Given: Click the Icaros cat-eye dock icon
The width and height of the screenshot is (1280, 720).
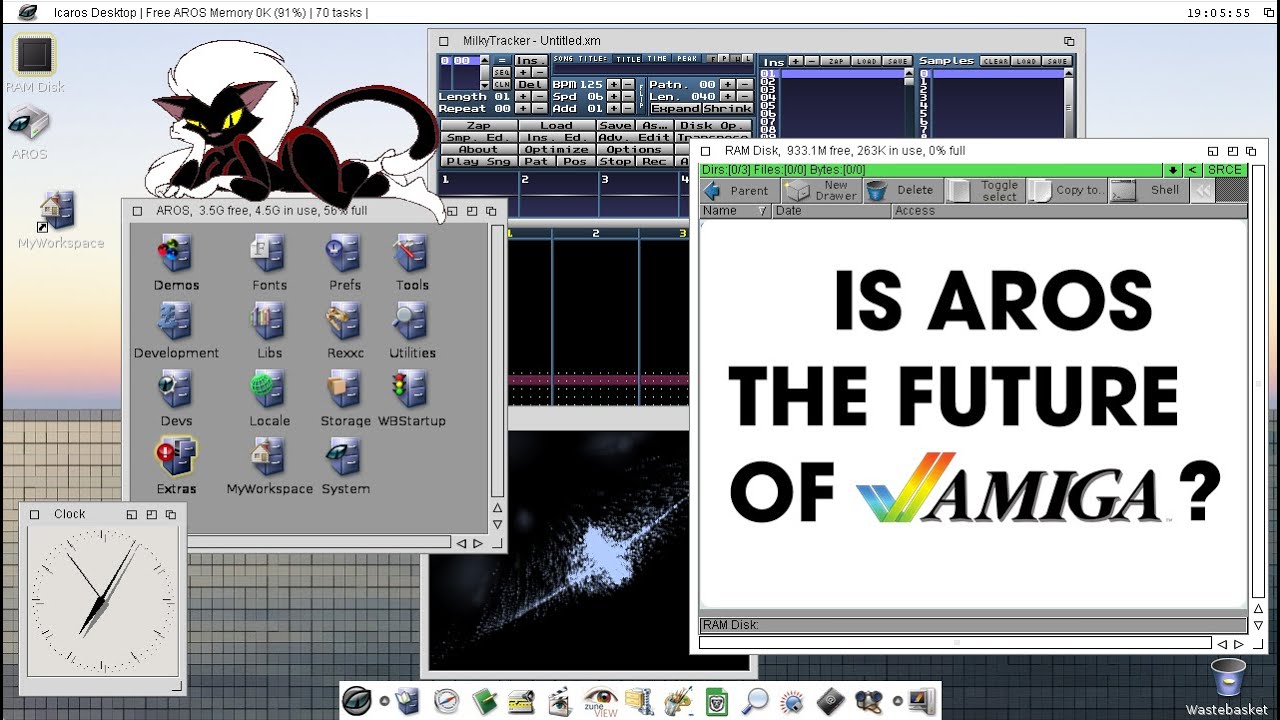Looking at the screenshot, I should point(357,701).
